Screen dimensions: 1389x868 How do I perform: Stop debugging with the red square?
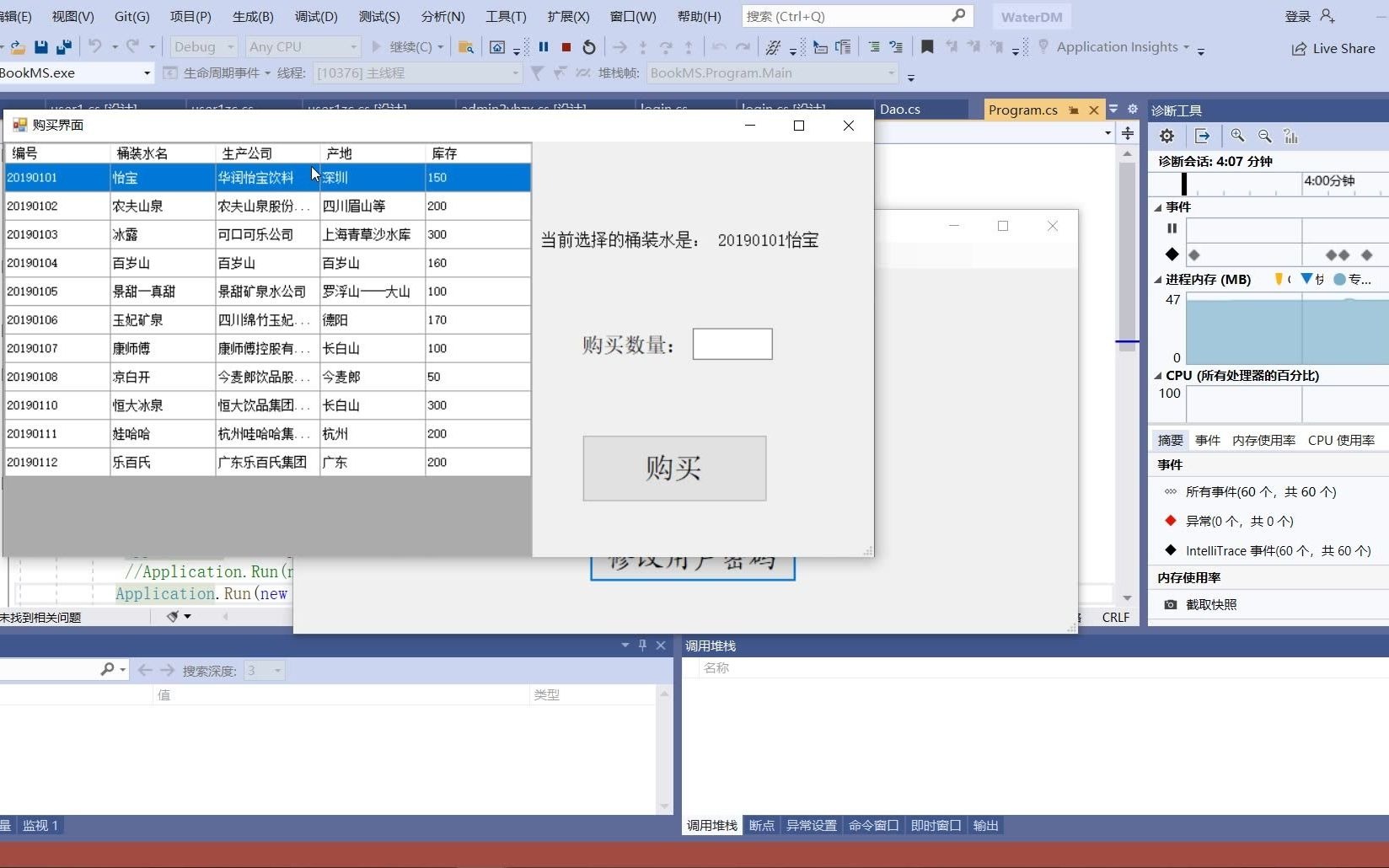tap(566, 47)
